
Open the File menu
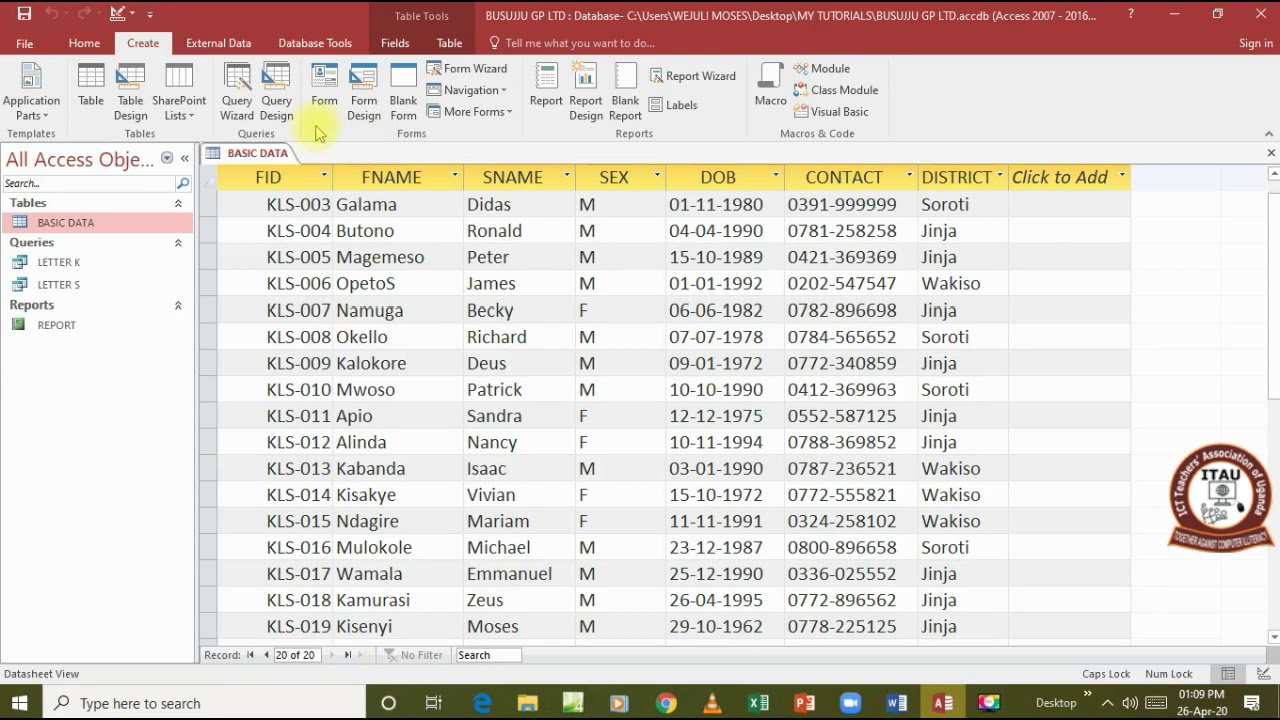click(x=24, y=43)
